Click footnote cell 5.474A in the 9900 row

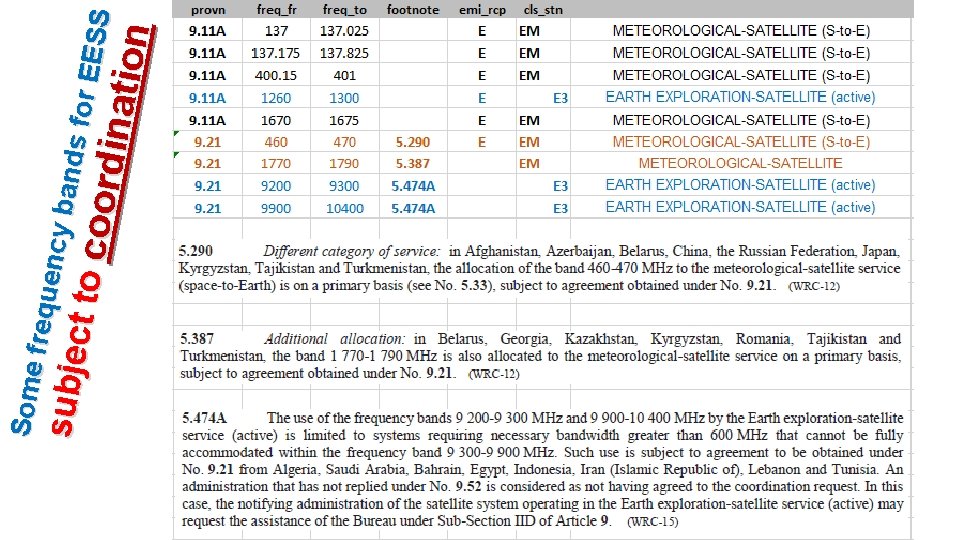[413, 209]
